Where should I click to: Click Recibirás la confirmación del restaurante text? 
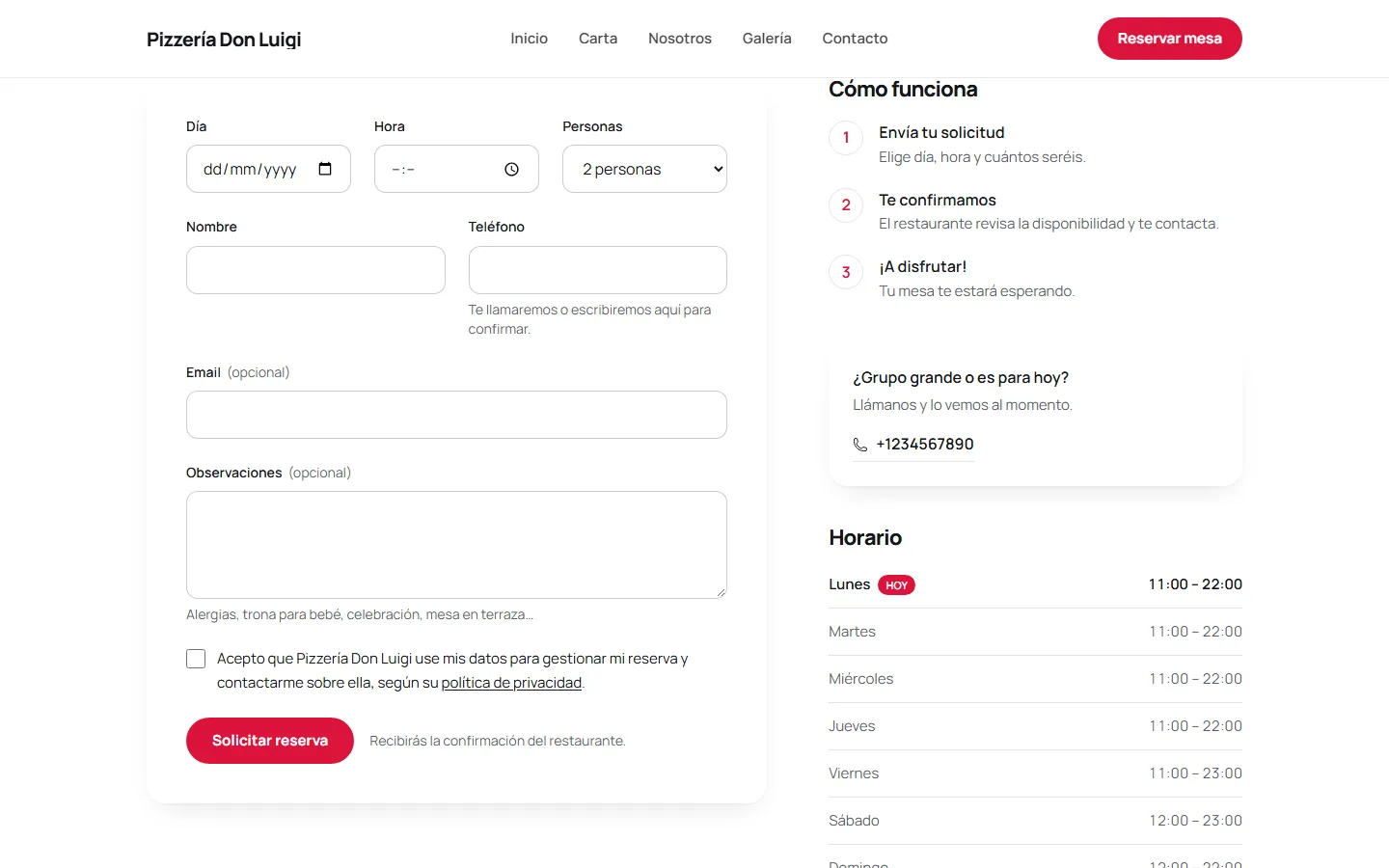click(498, 741)
